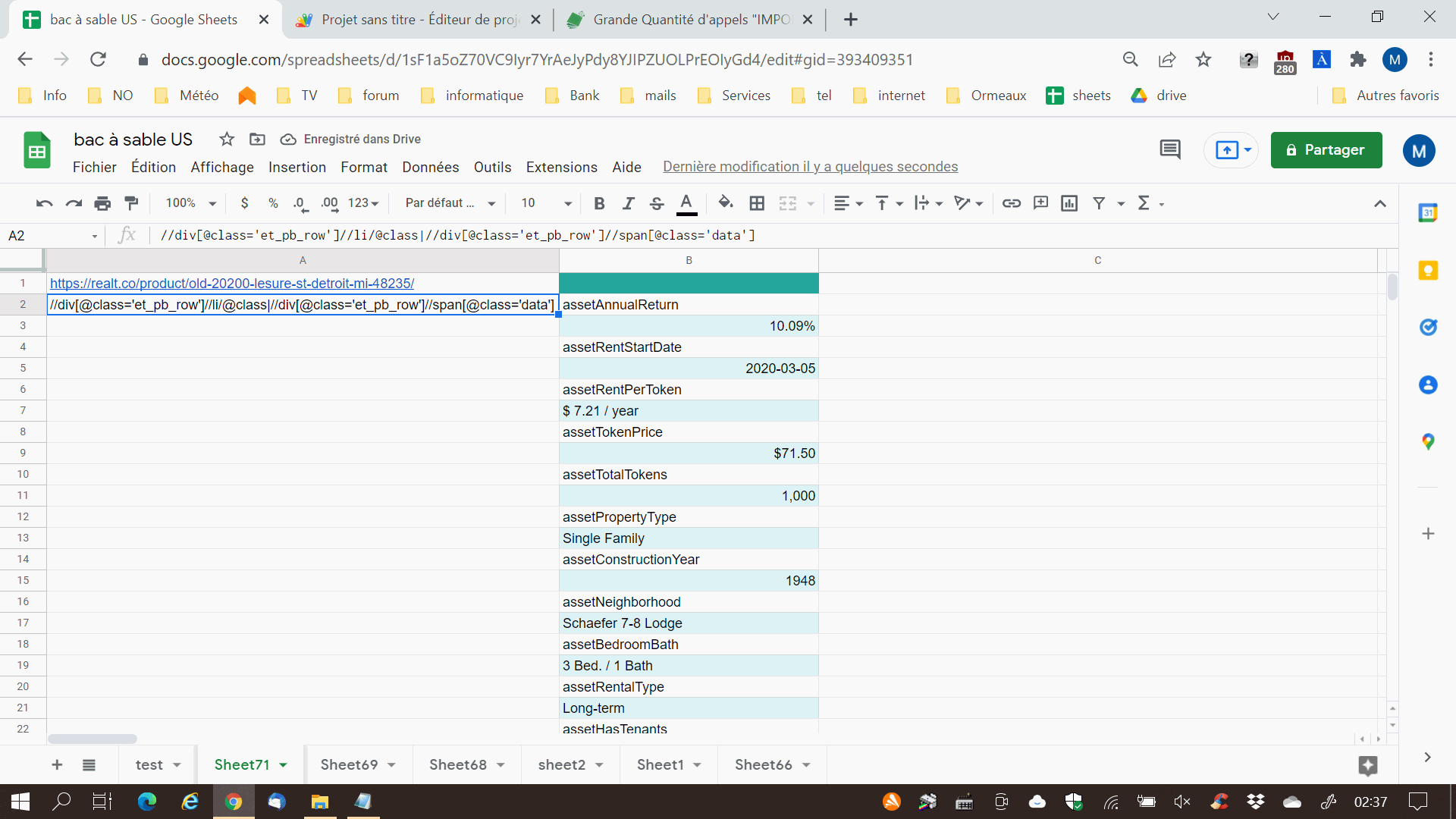Open comment history icon
This screenshot has height=819, width=1456.
tap(1170, 149)
